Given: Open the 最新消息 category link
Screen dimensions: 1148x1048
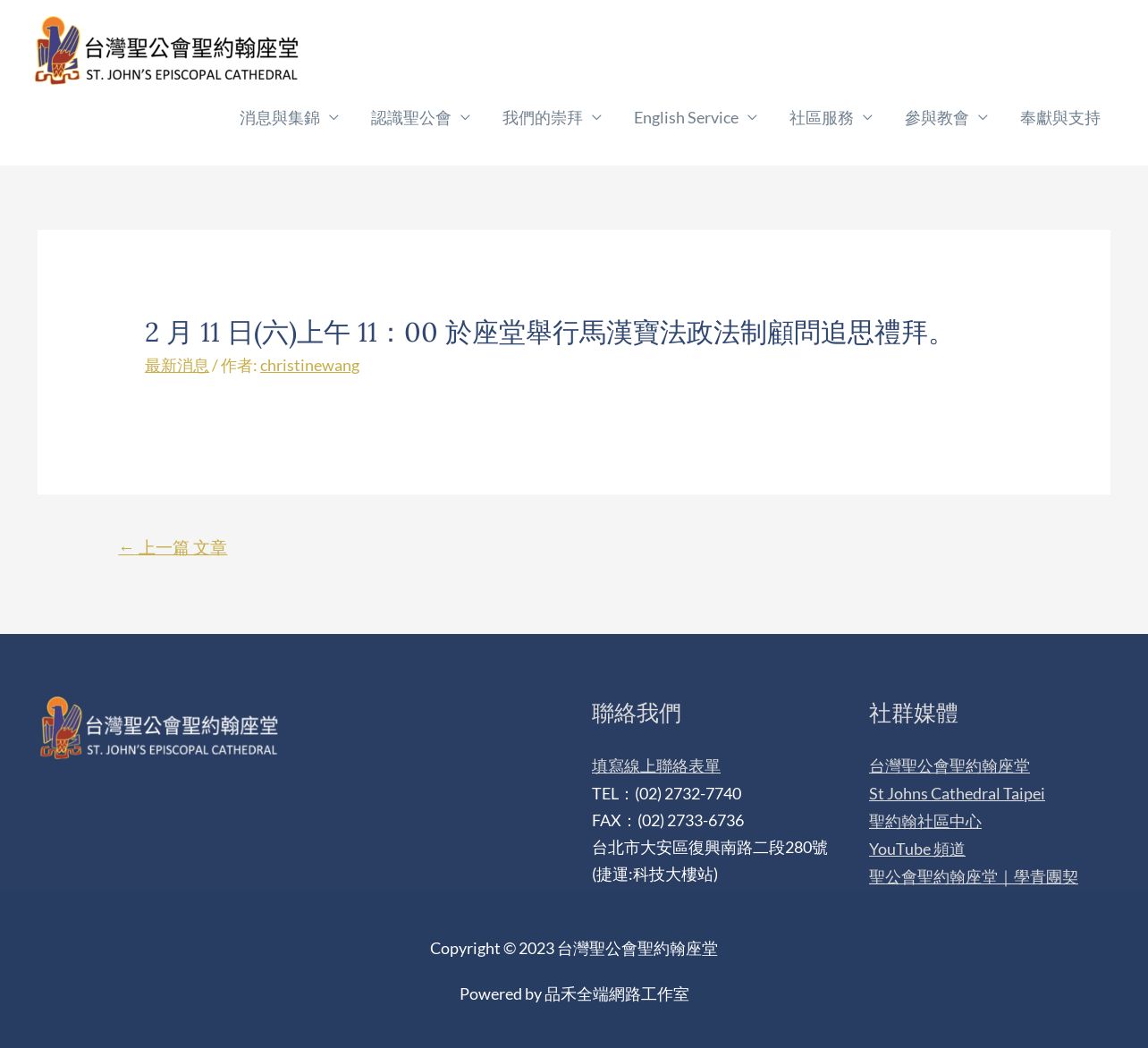Looking at the screenshot, I should (x=177, y=365).
